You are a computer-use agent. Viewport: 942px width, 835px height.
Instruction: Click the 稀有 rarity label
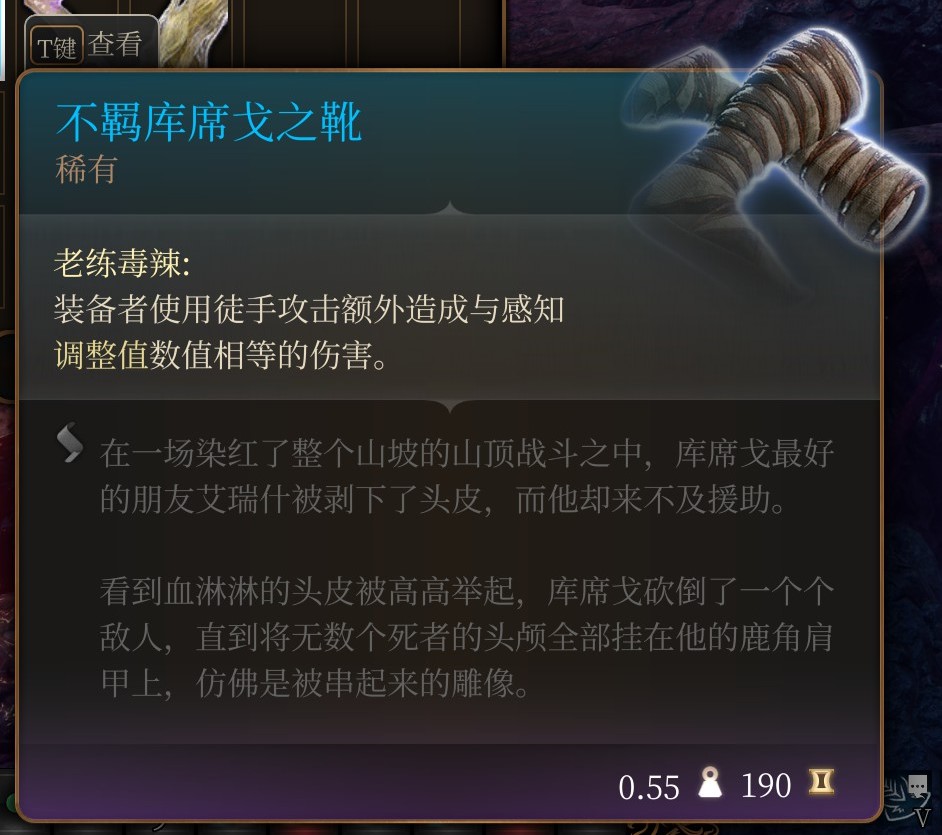[86, 169]
